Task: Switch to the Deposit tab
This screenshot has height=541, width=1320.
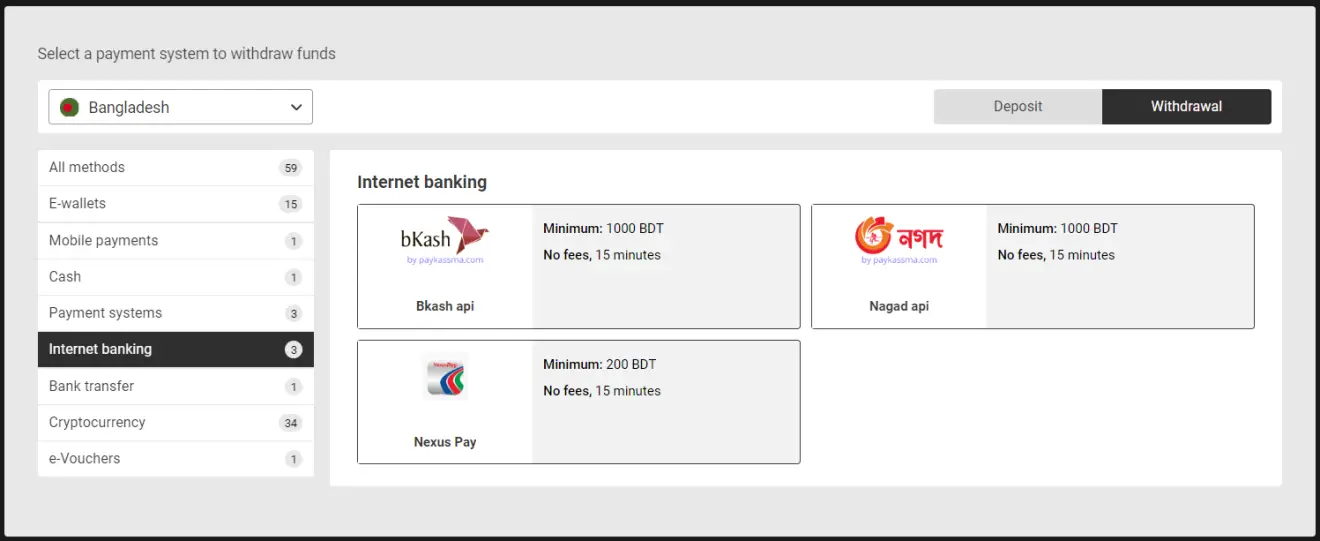Action: (x=1018, y=106)
